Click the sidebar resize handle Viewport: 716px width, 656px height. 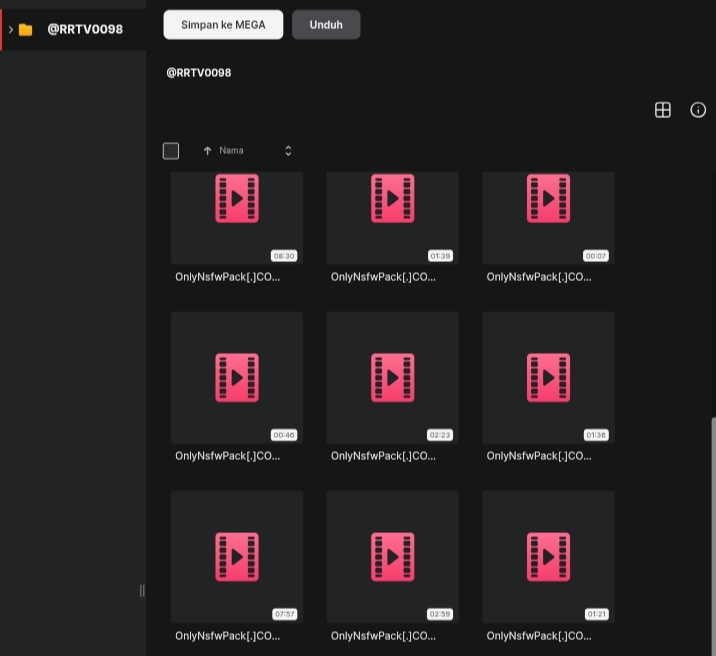click(x=142, y=591)
